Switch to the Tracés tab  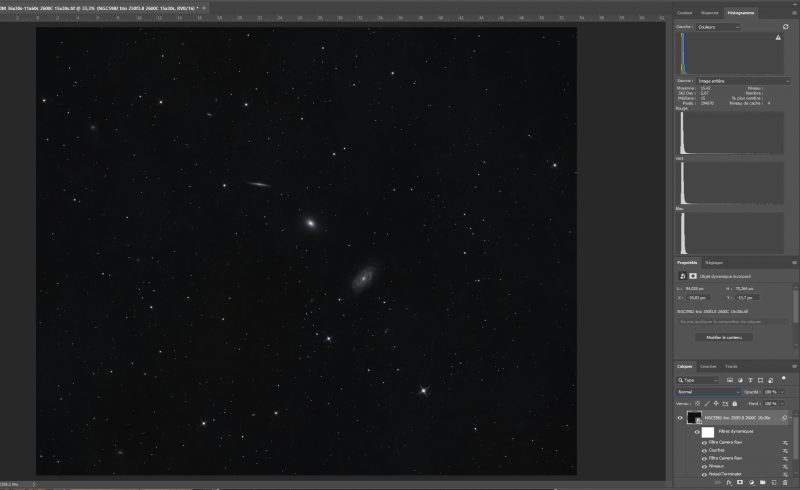(x=731, y=366)
